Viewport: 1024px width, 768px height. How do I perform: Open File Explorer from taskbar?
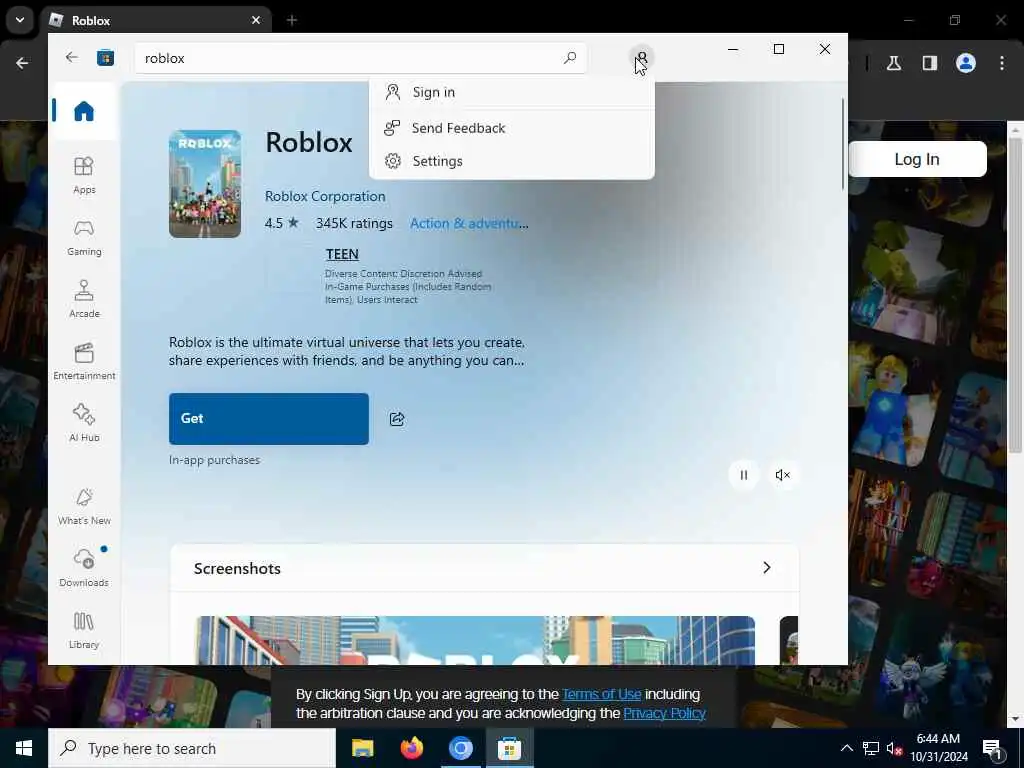tap(362, 748)
